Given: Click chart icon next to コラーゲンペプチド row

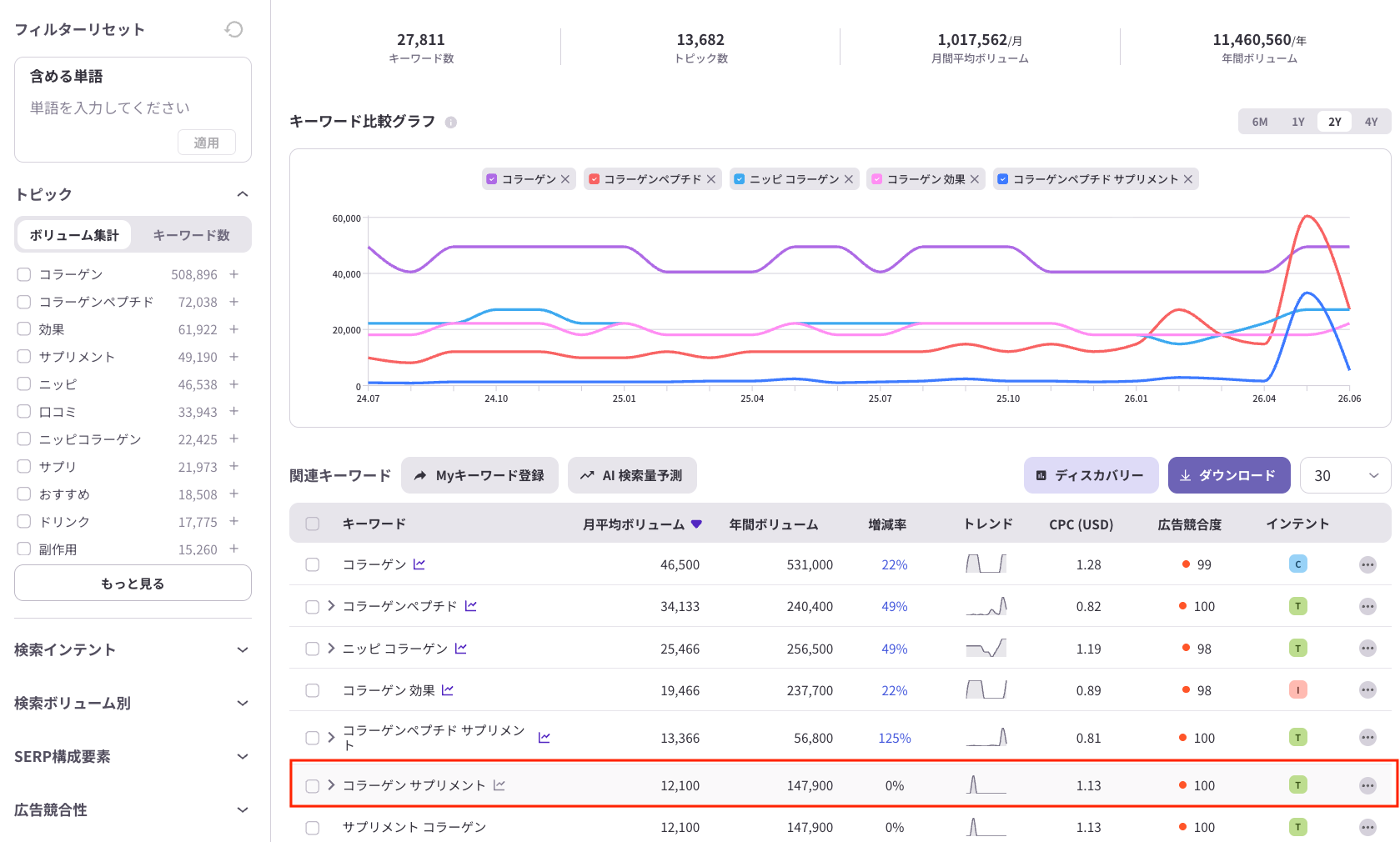Looking at the screenshot, I should point(471,606).
